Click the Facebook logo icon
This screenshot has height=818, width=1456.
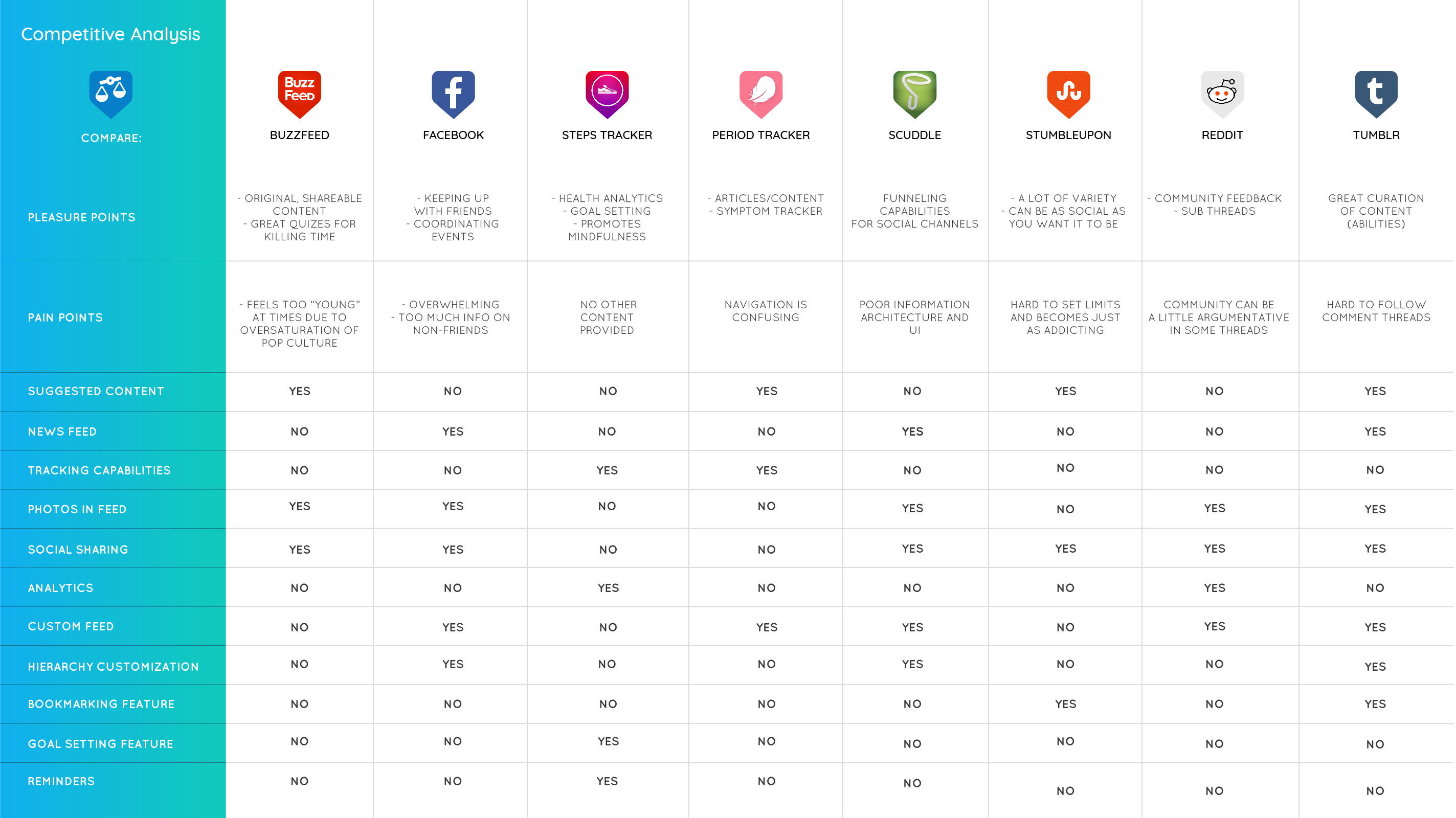pos(453,93)
